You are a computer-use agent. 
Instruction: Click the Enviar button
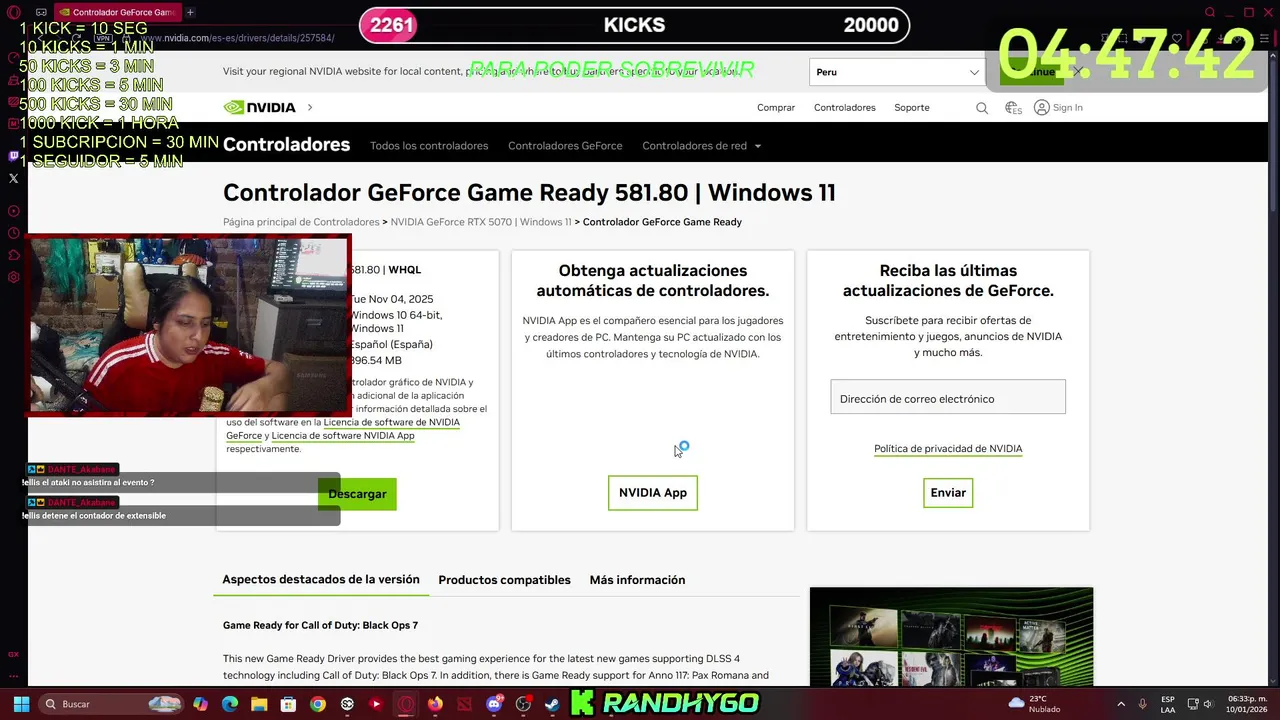(x=948, y=493)
